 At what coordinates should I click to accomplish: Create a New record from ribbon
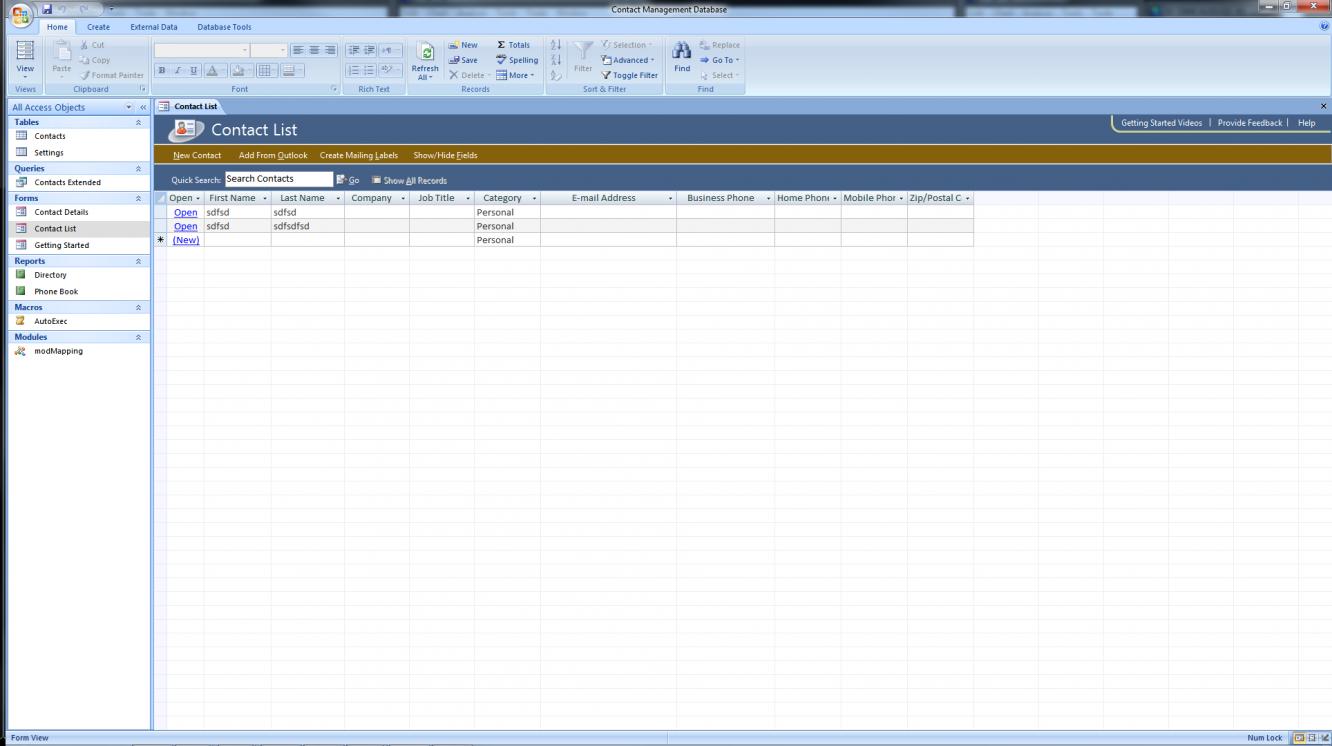464,45
